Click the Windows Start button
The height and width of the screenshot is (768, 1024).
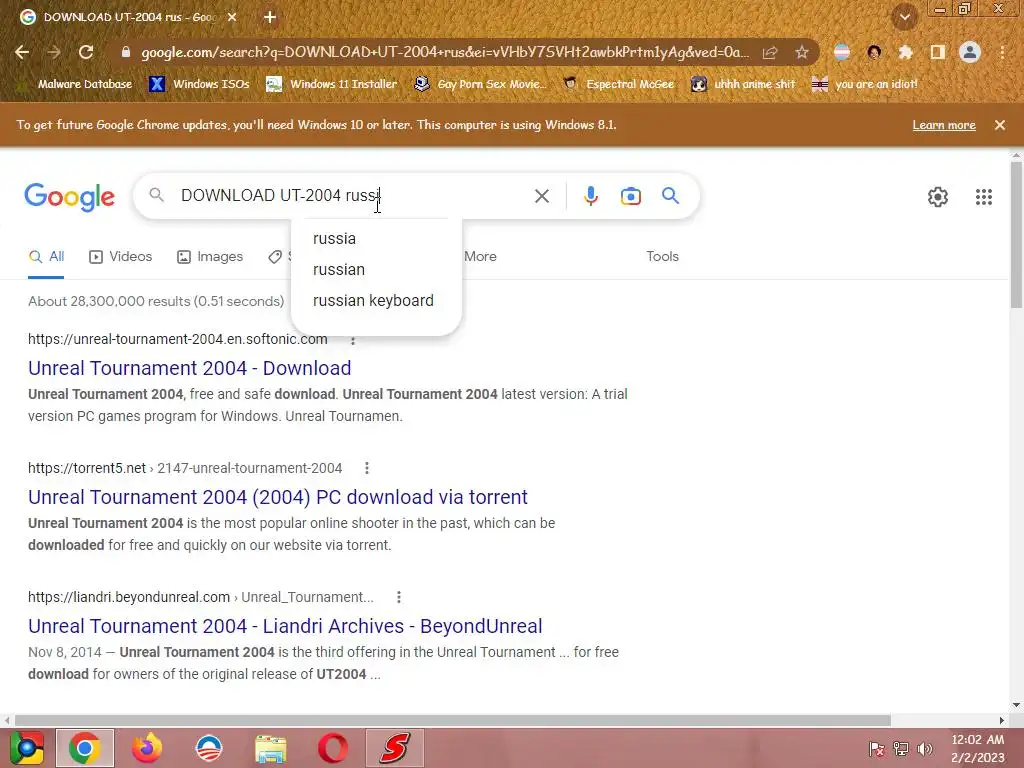pos(26,748)
